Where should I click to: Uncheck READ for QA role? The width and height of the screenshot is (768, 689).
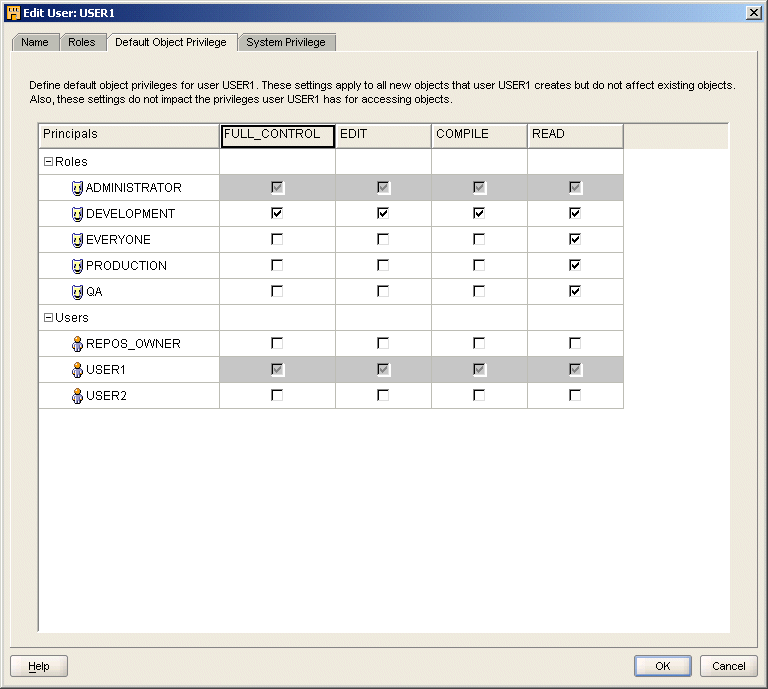click(575, 291)
